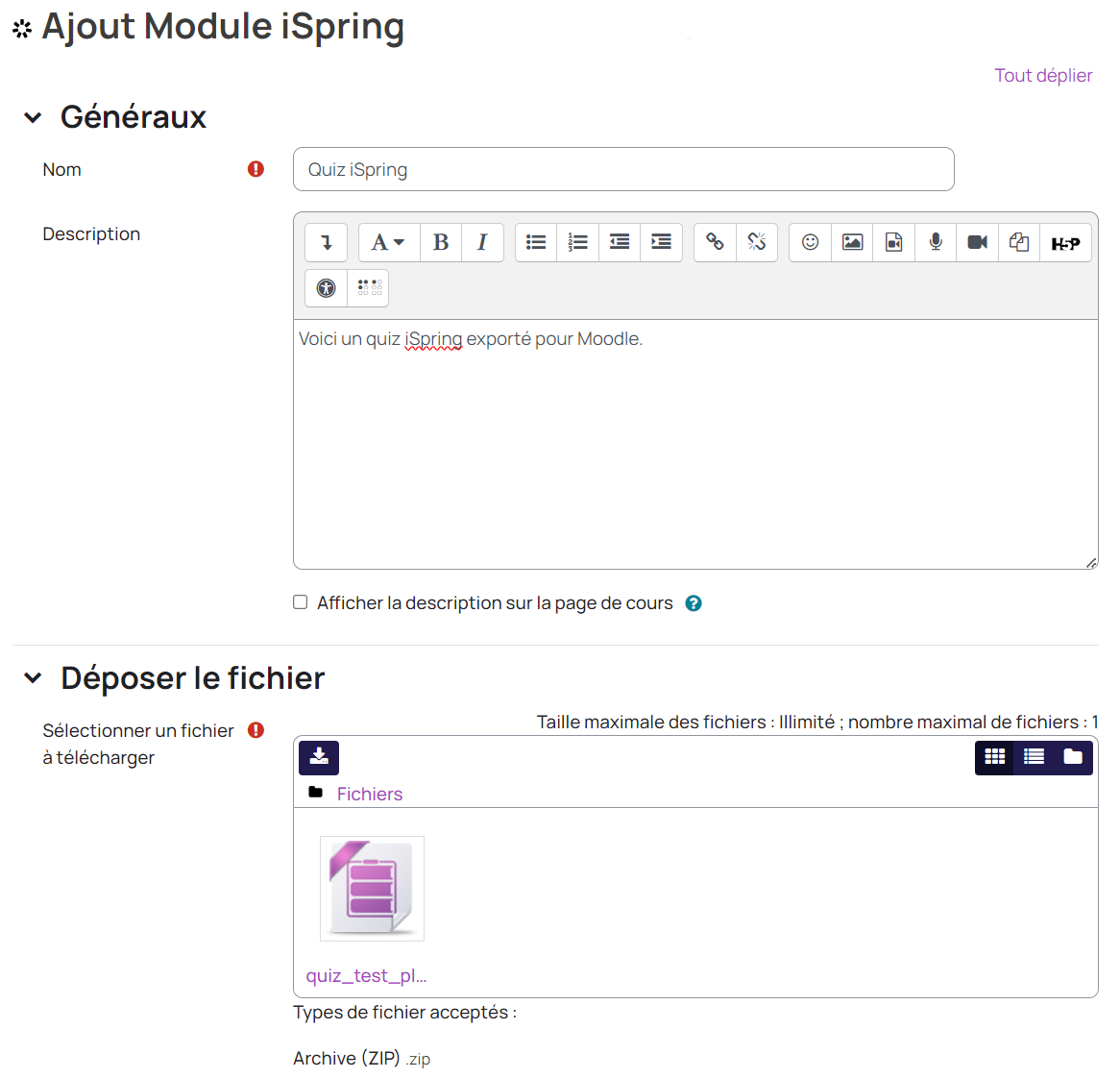Image resolution: width=1120 pixels, height=1078 pixels.
Task: Click the Nom text input field
Action: click(623, 169)
